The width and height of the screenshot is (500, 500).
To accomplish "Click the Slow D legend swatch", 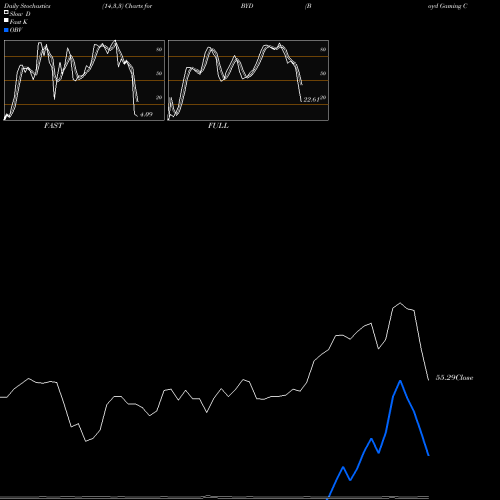I will pyautogui.click(x=6, y=13).
